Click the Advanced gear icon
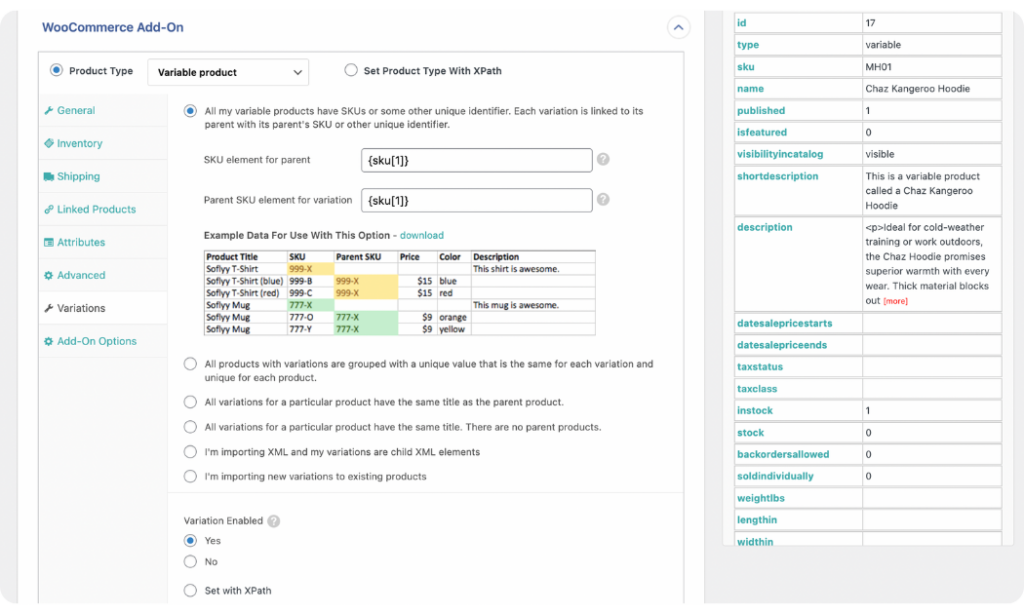1024x614 pixels. [x=48, y=275]
